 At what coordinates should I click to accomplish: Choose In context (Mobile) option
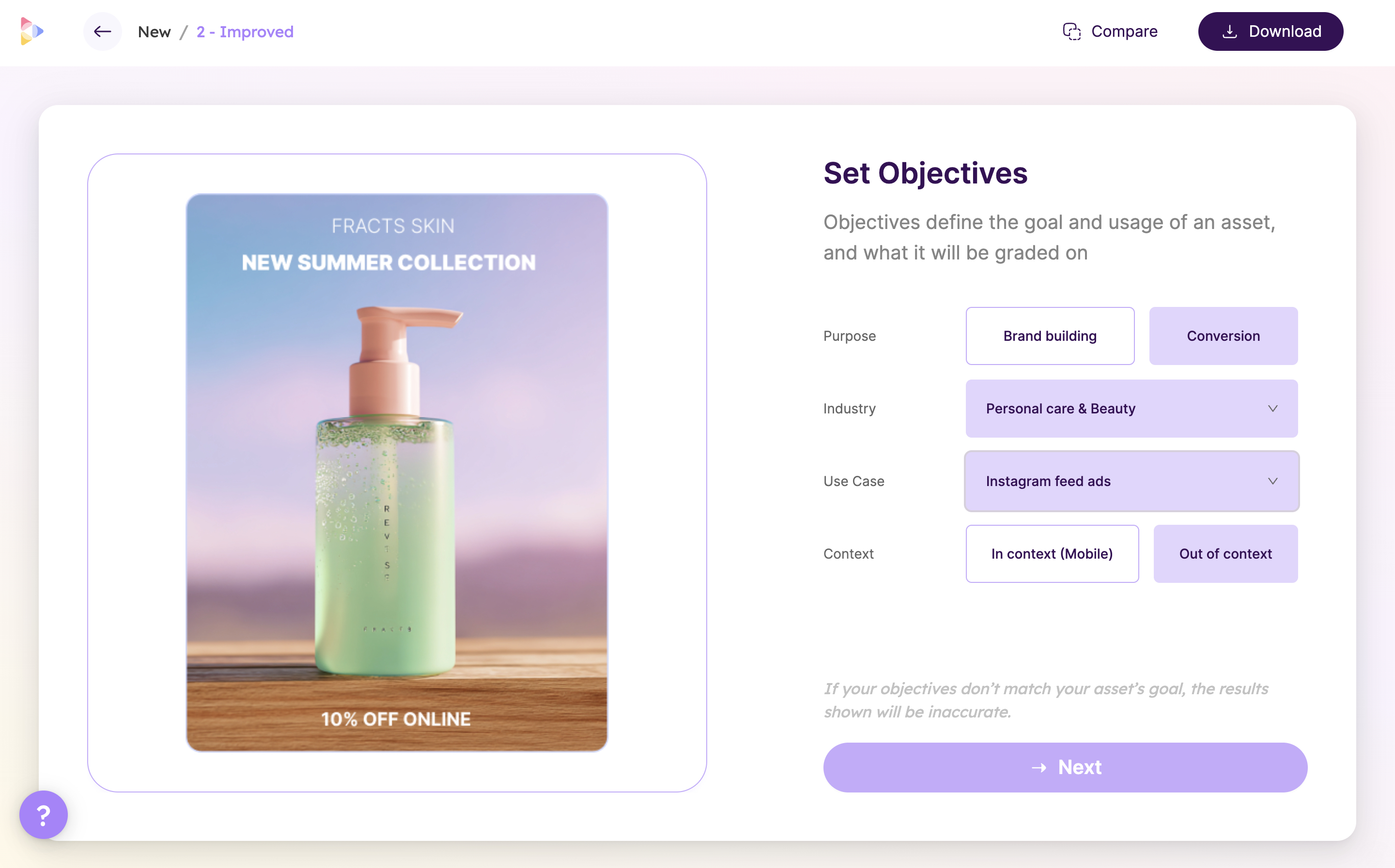coord(1052,554)
